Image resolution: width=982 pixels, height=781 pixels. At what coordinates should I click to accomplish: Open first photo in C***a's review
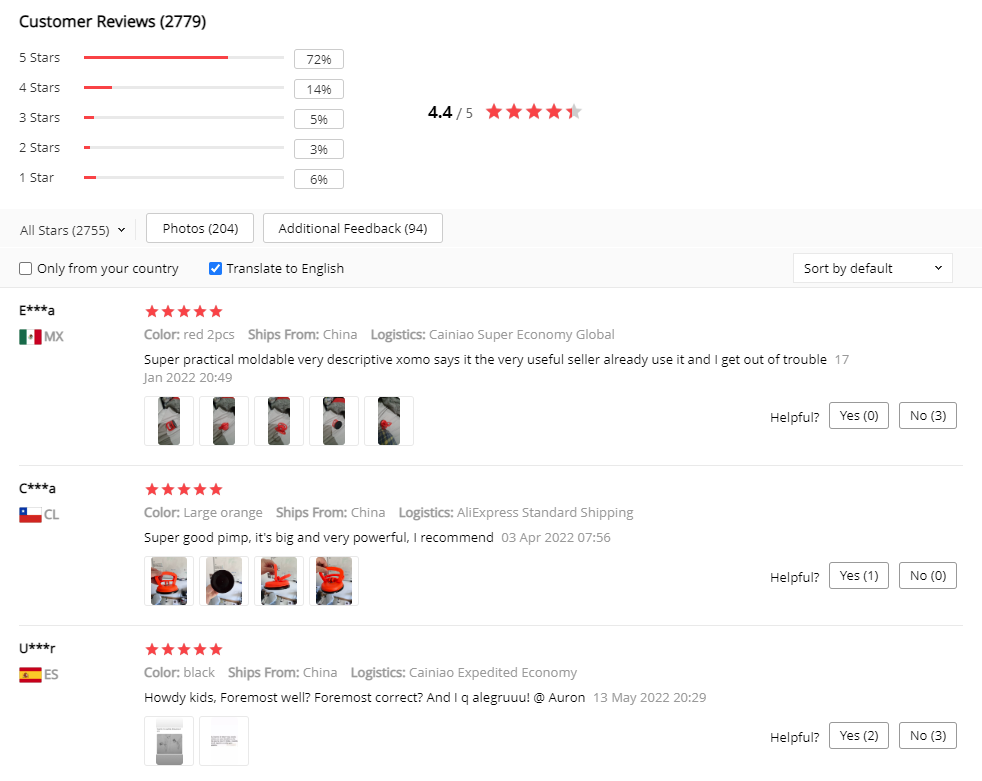(169, 581)
